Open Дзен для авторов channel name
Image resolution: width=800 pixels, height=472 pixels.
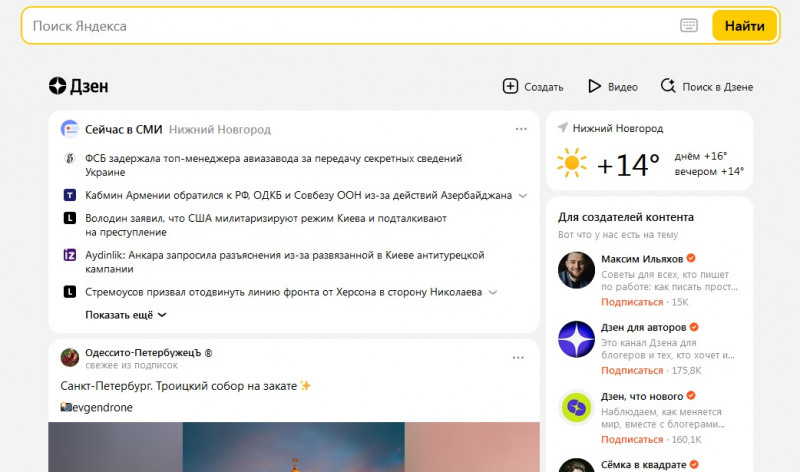(643, 327)
